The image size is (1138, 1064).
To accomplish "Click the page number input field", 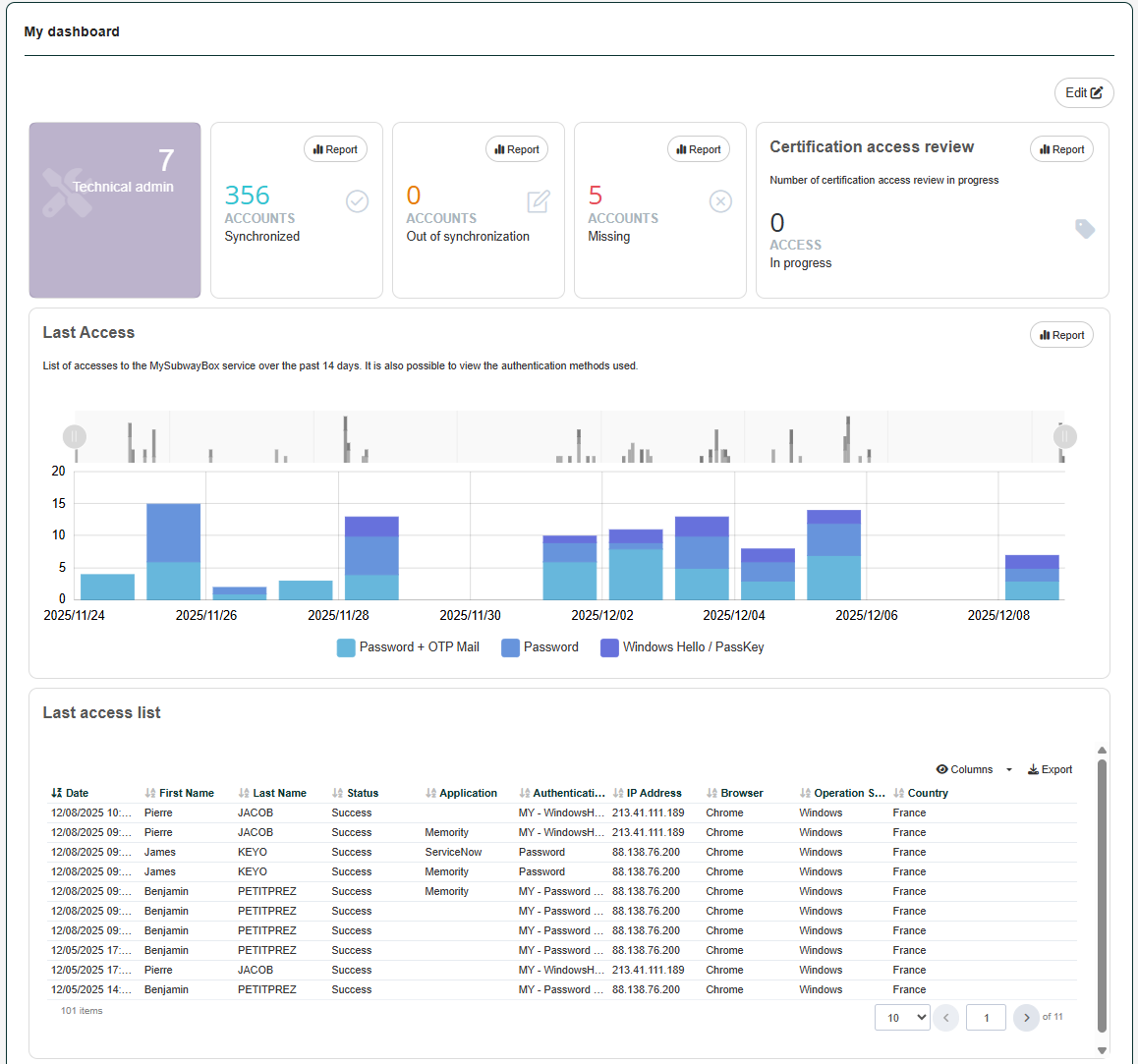I will coord(986,1018).
